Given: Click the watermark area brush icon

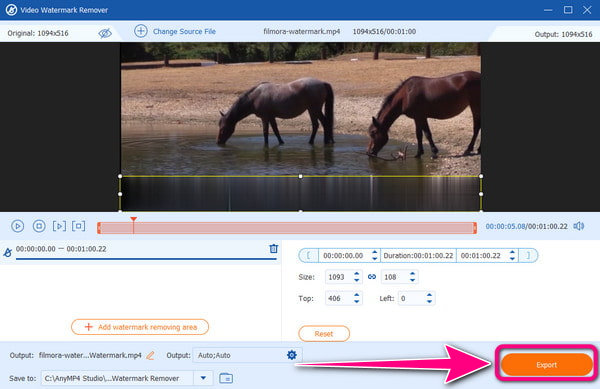Looking at the screenshot, I should click(x=8, y=252).
